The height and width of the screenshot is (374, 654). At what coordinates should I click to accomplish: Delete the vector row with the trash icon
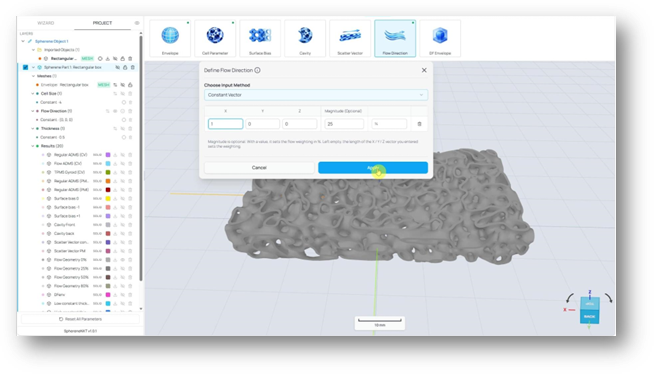pos(419,124)
